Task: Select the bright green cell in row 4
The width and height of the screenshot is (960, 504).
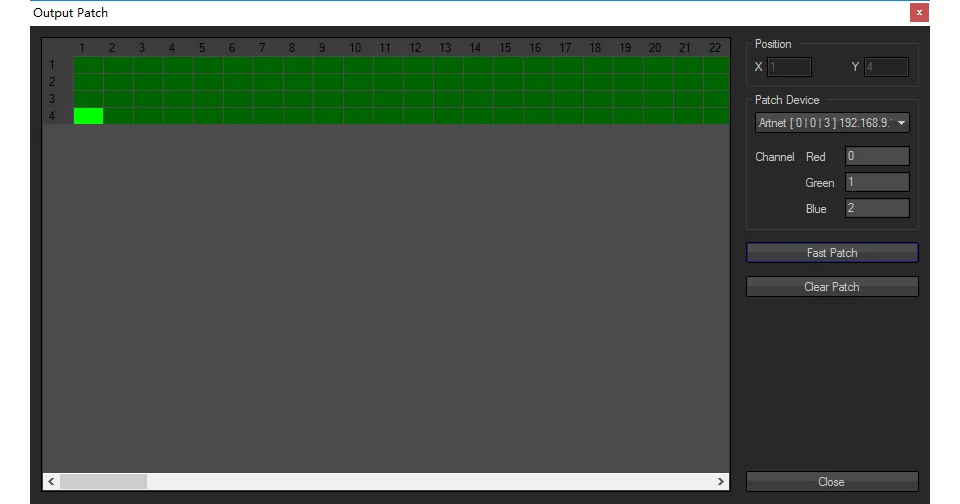Action: click(x=88, y=116)
